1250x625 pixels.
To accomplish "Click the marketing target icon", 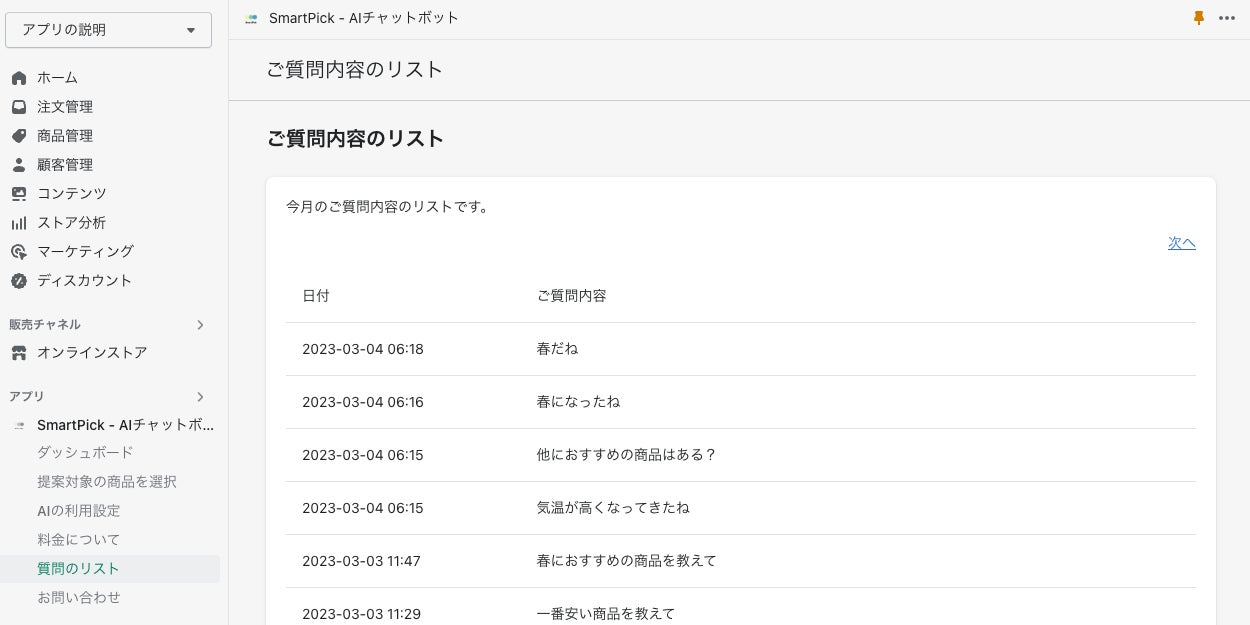I will point(19,252).
